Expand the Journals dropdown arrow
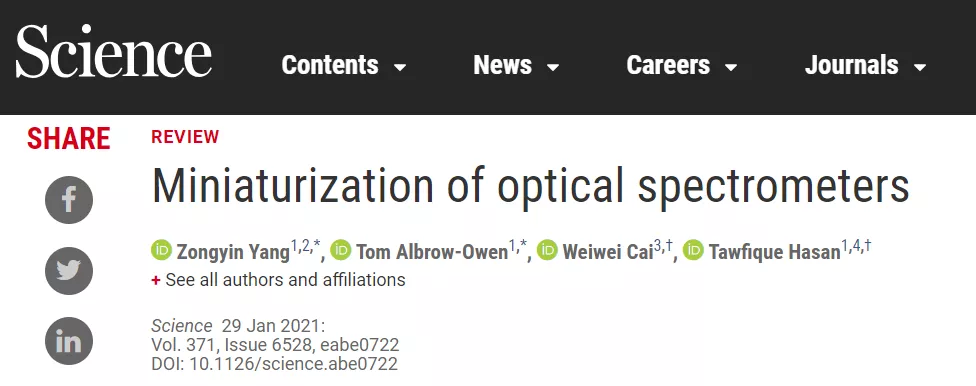The image size is (976, 386). tap(919, 67)
